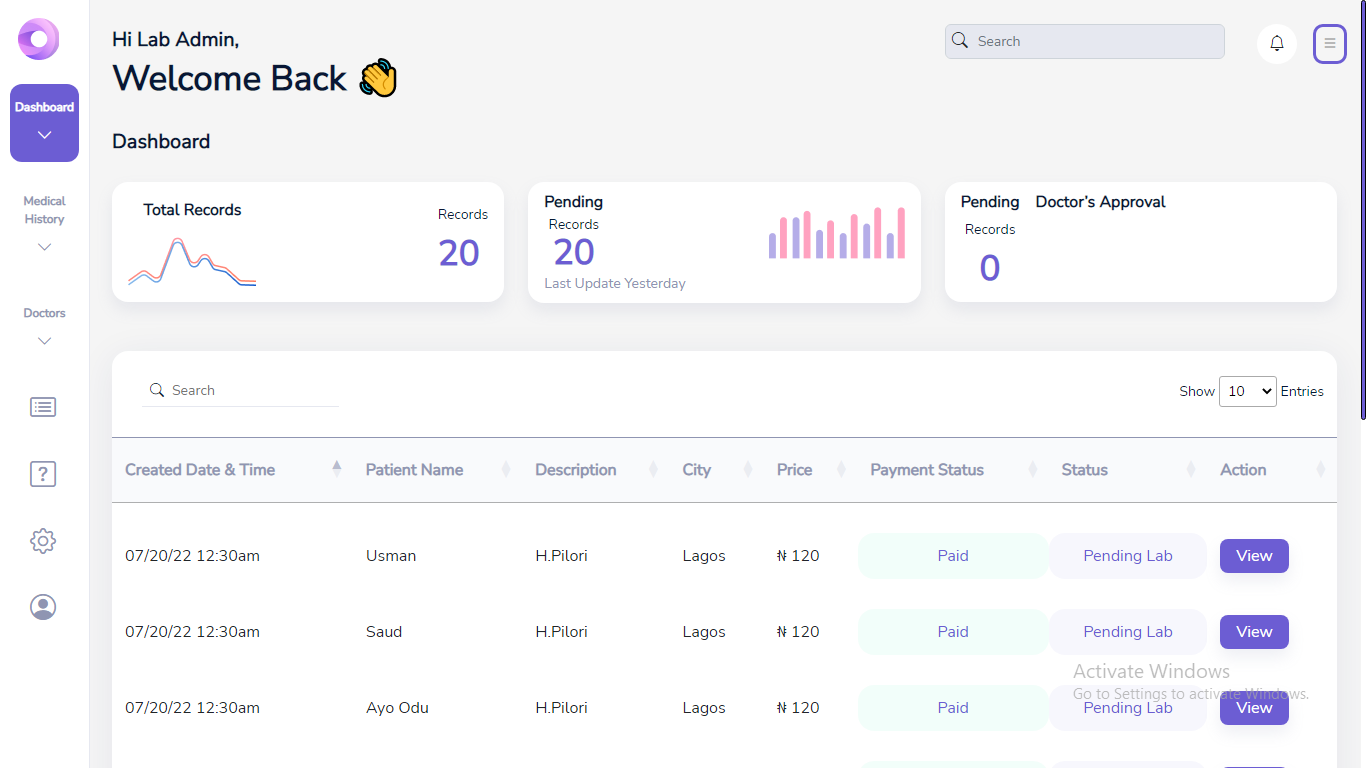View Saud's record
This screenshot has height=768, width=1366.
(x=1254, y=632)
